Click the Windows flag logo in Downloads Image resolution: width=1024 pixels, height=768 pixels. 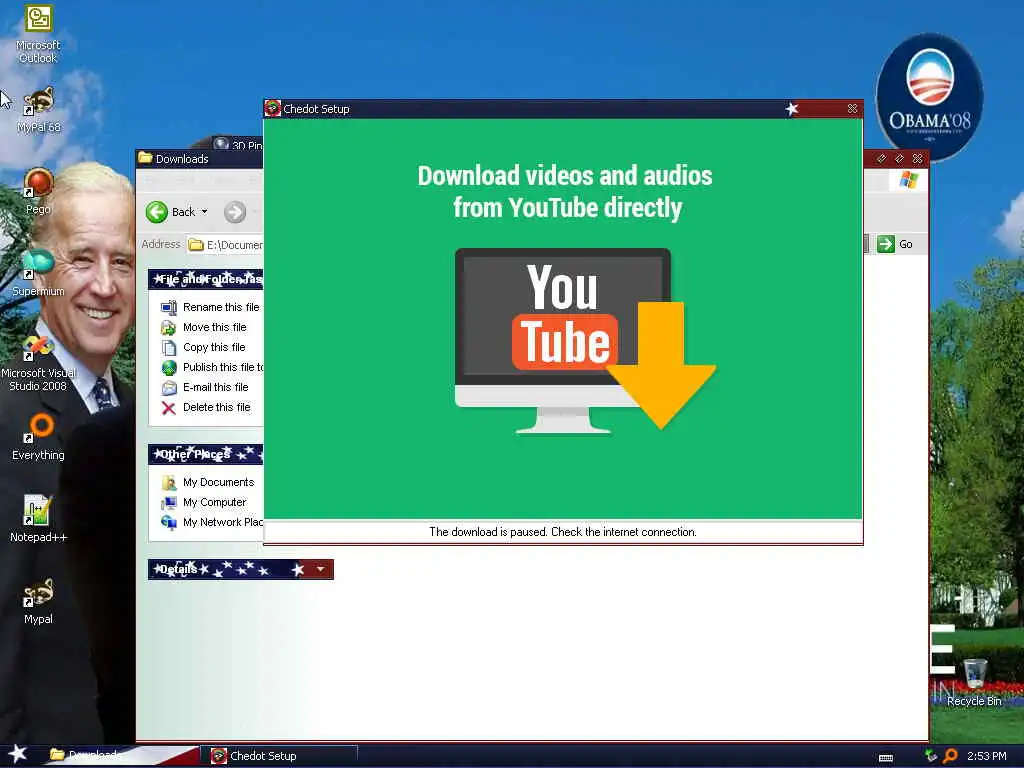click(x=908, y=180)
